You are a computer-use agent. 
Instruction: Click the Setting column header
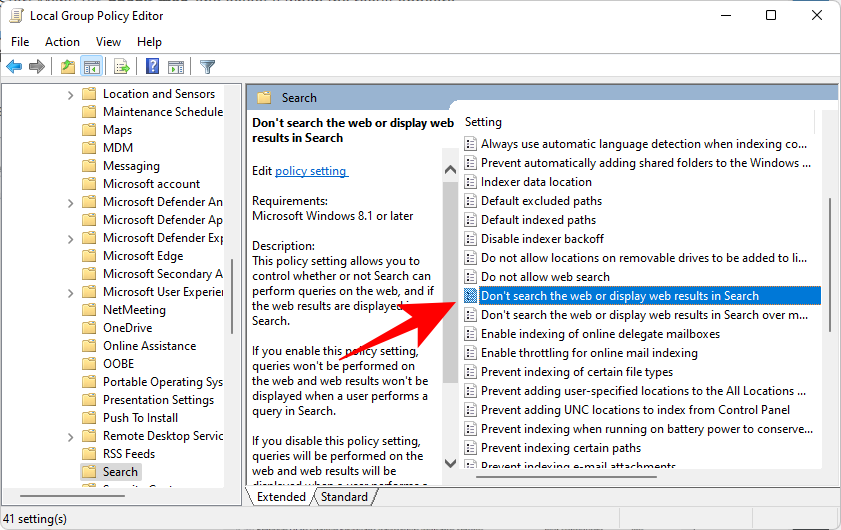pyautogui.click(x=484, y=122)
